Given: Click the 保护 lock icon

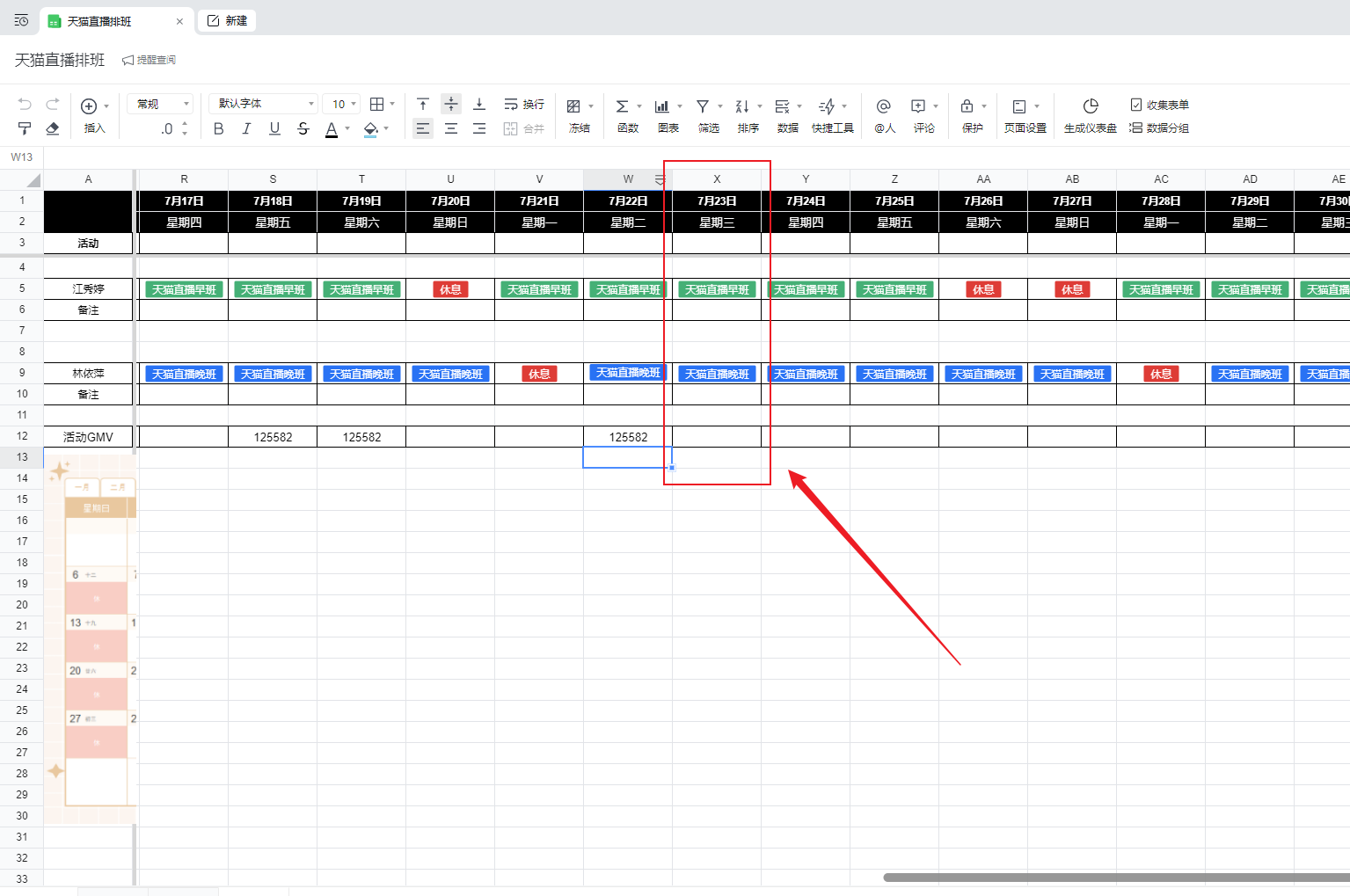Looking at the screenshot, I should [967, 106].
